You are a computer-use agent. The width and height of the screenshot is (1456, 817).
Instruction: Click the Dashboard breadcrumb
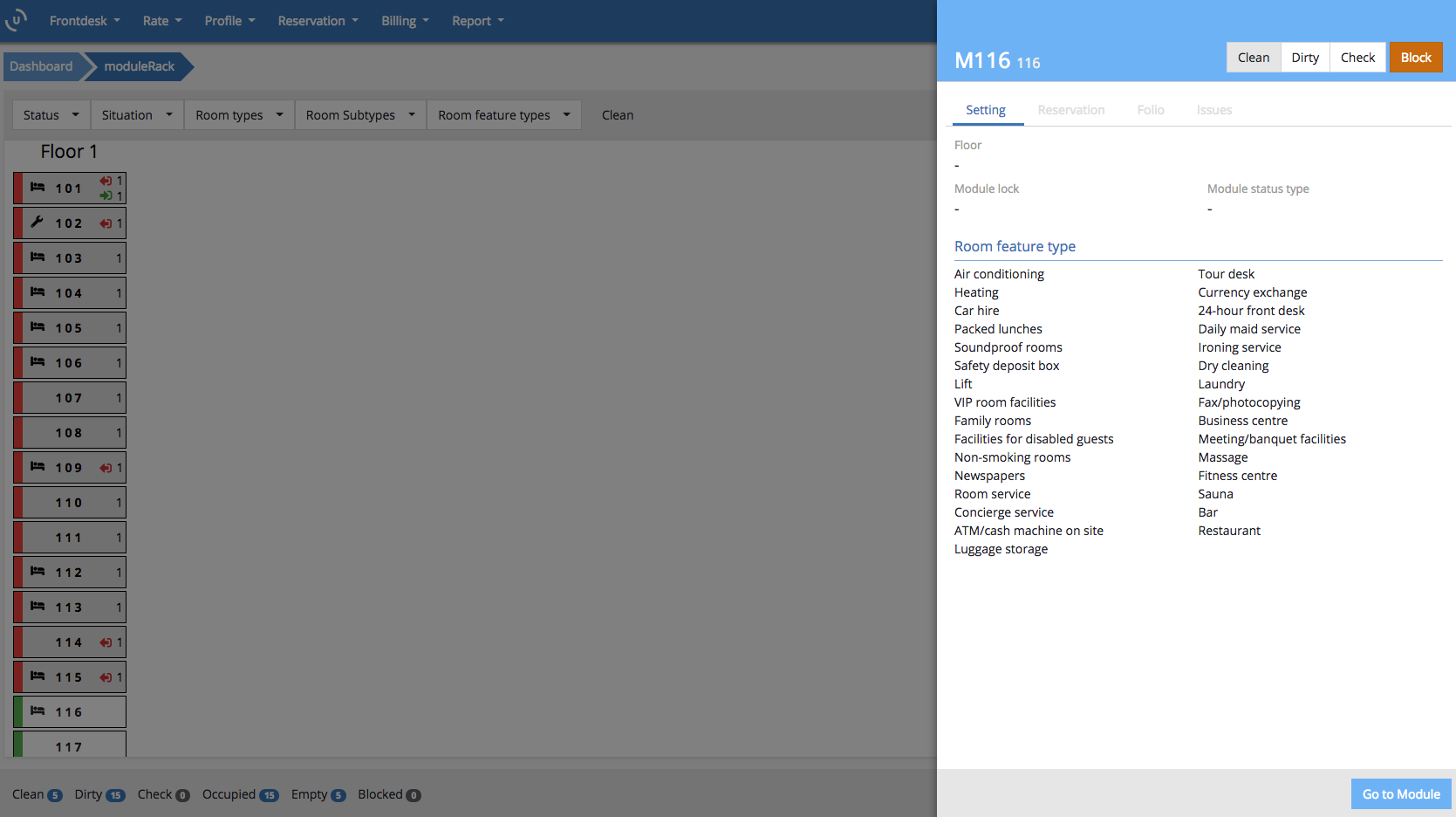(41, 66)
